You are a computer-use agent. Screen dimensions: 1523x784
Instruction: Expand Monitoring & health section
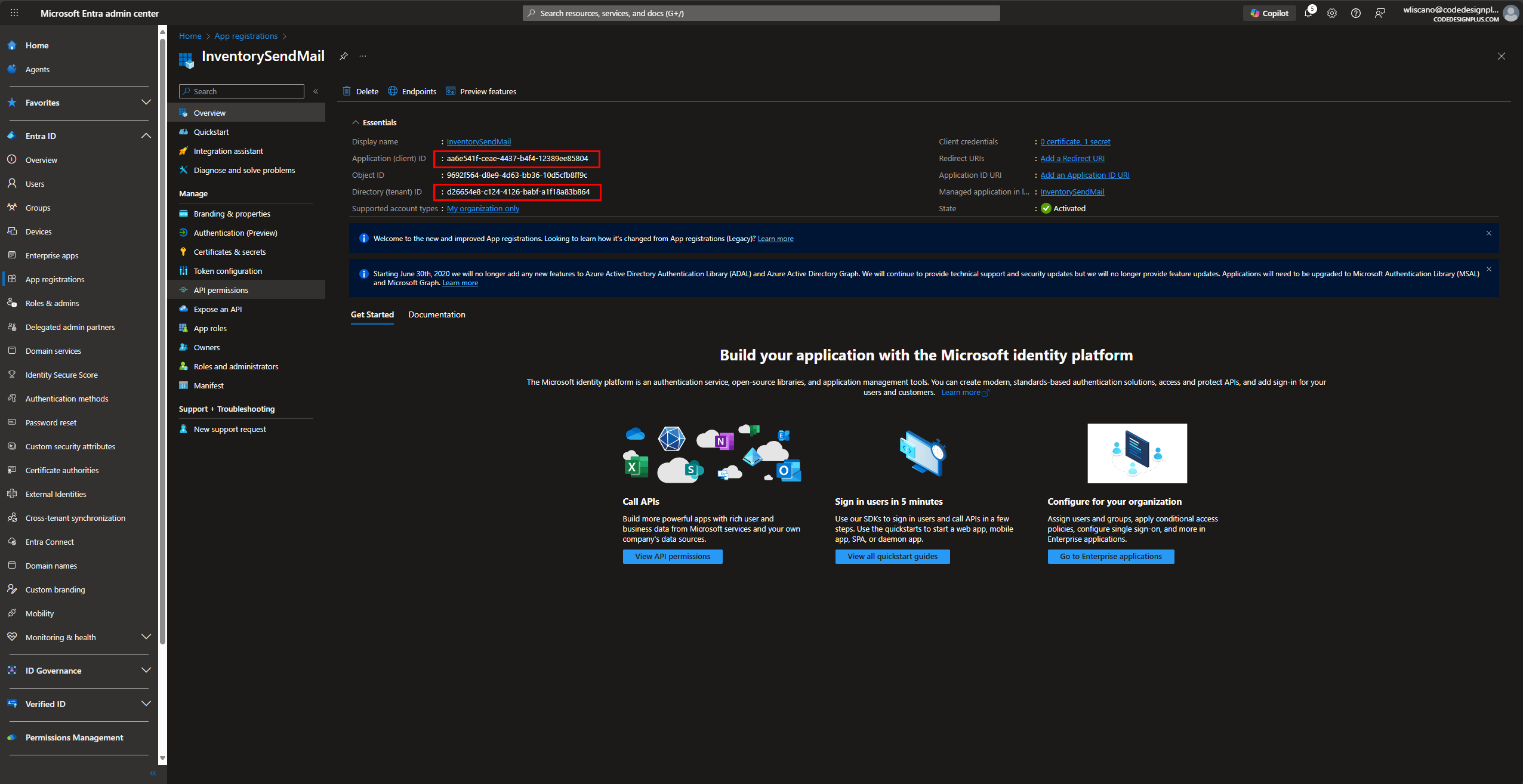pyautogui.click(x=146, y=637)
